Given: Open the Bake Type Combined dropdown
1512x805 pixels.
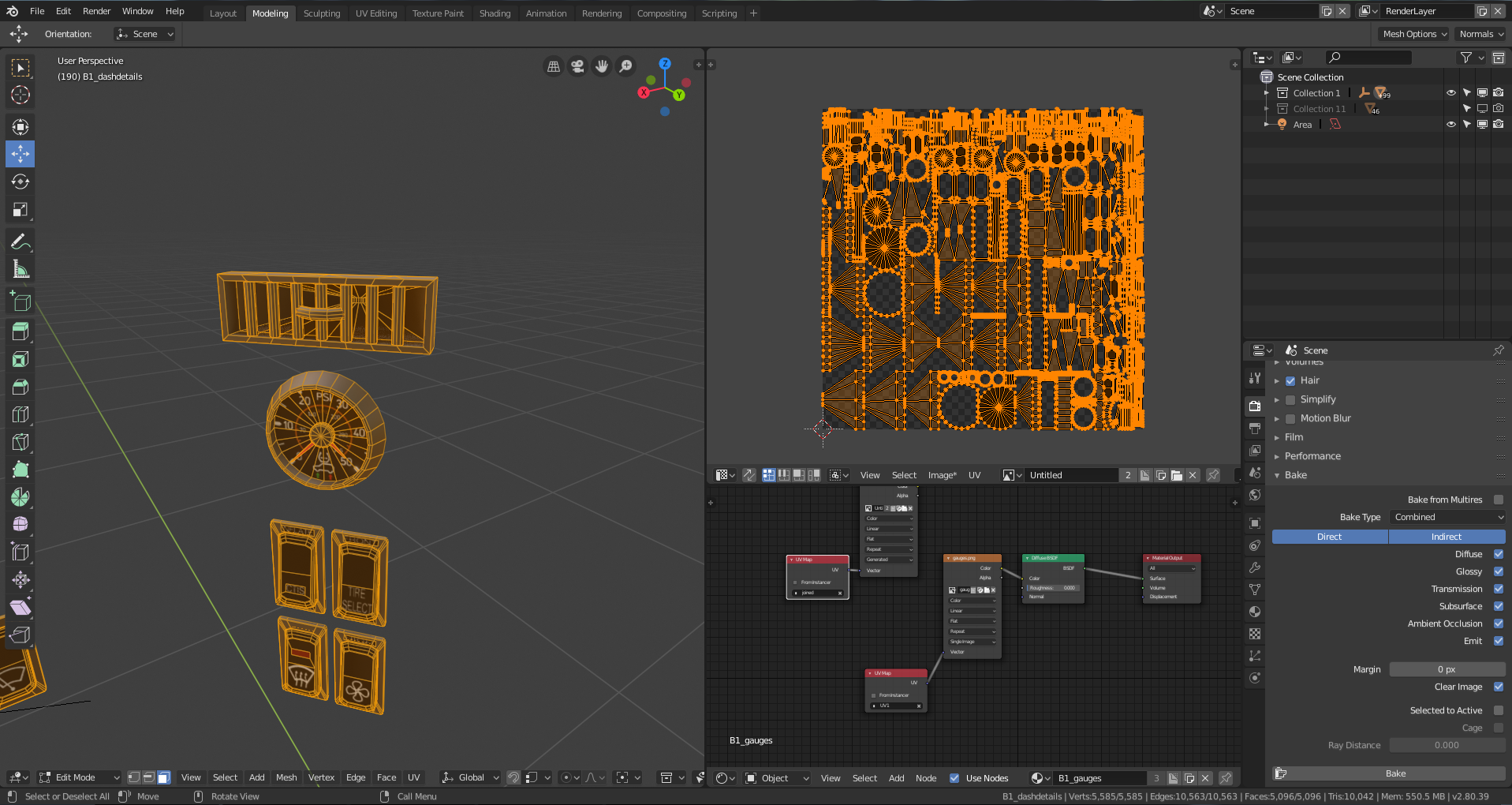Looking at the screenshot, I should coord(1447,517).
